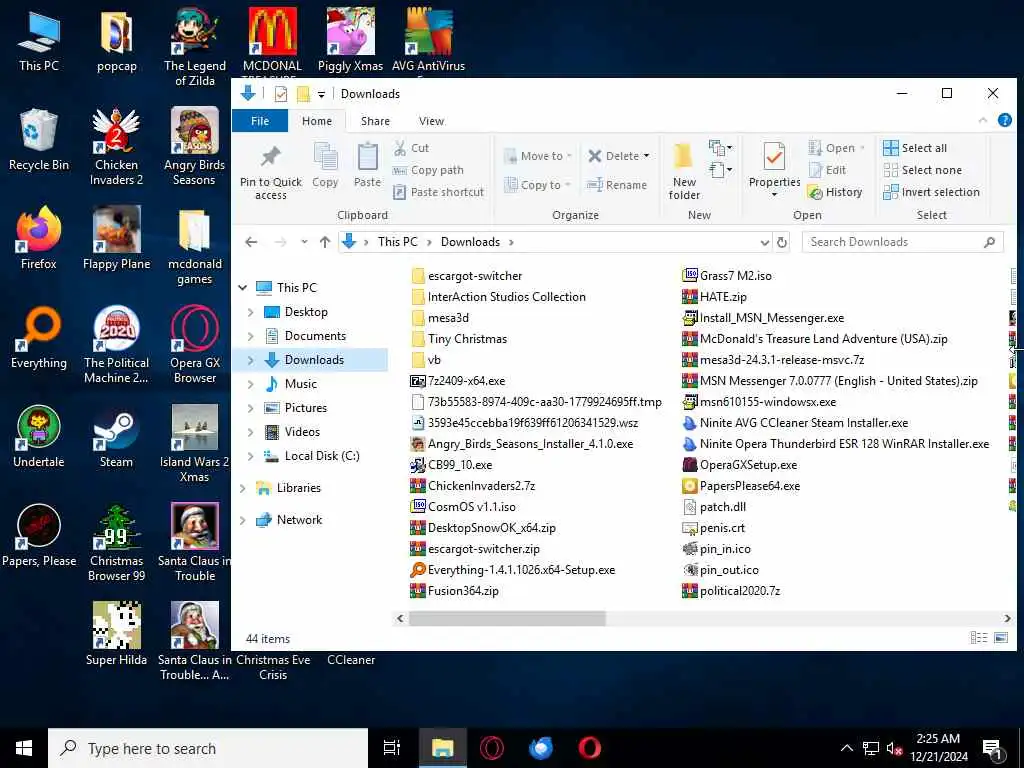Image resolution: width=1024 pixels, height=768 pixels.
Task: Switch to the Share ribbon tab
Action: point(376,121)
